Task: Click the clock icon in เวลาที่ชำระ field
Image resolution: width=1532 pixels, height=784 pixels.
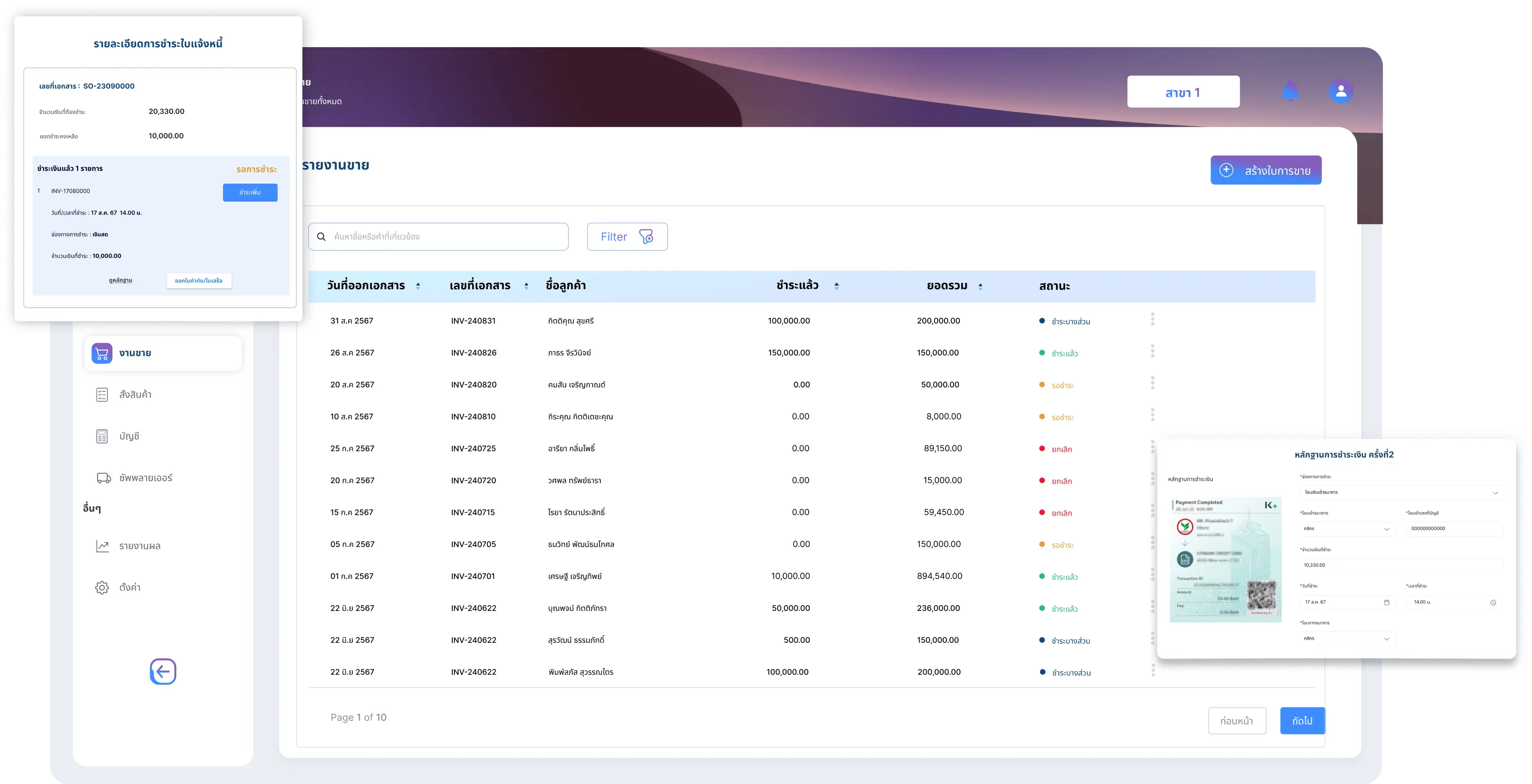Action: [x=1493, y=602]
